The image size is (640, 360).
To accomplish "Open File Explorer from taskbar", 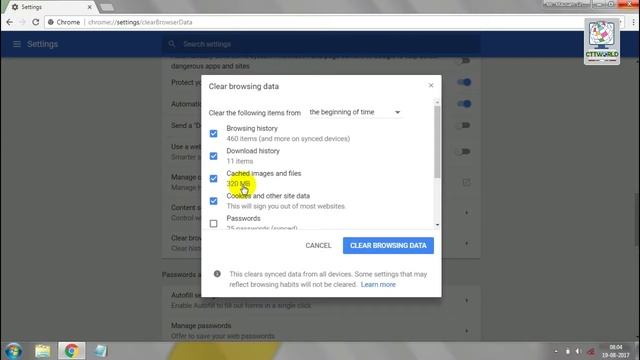I will tap(42, 351).
